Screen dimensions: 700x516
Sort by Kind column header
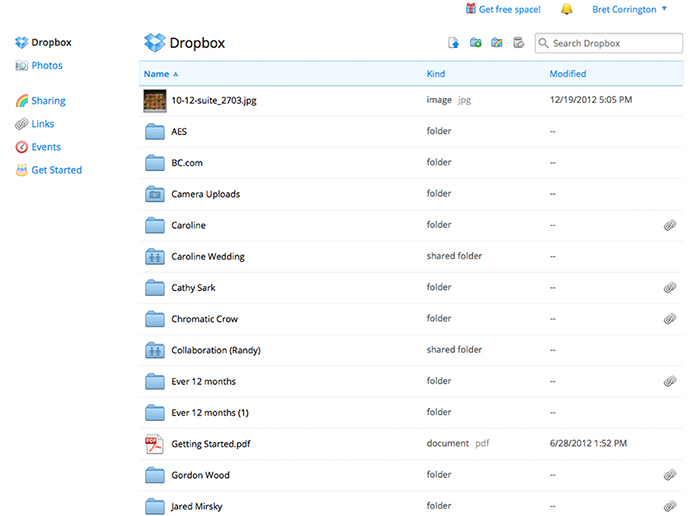tap(436, 74)
